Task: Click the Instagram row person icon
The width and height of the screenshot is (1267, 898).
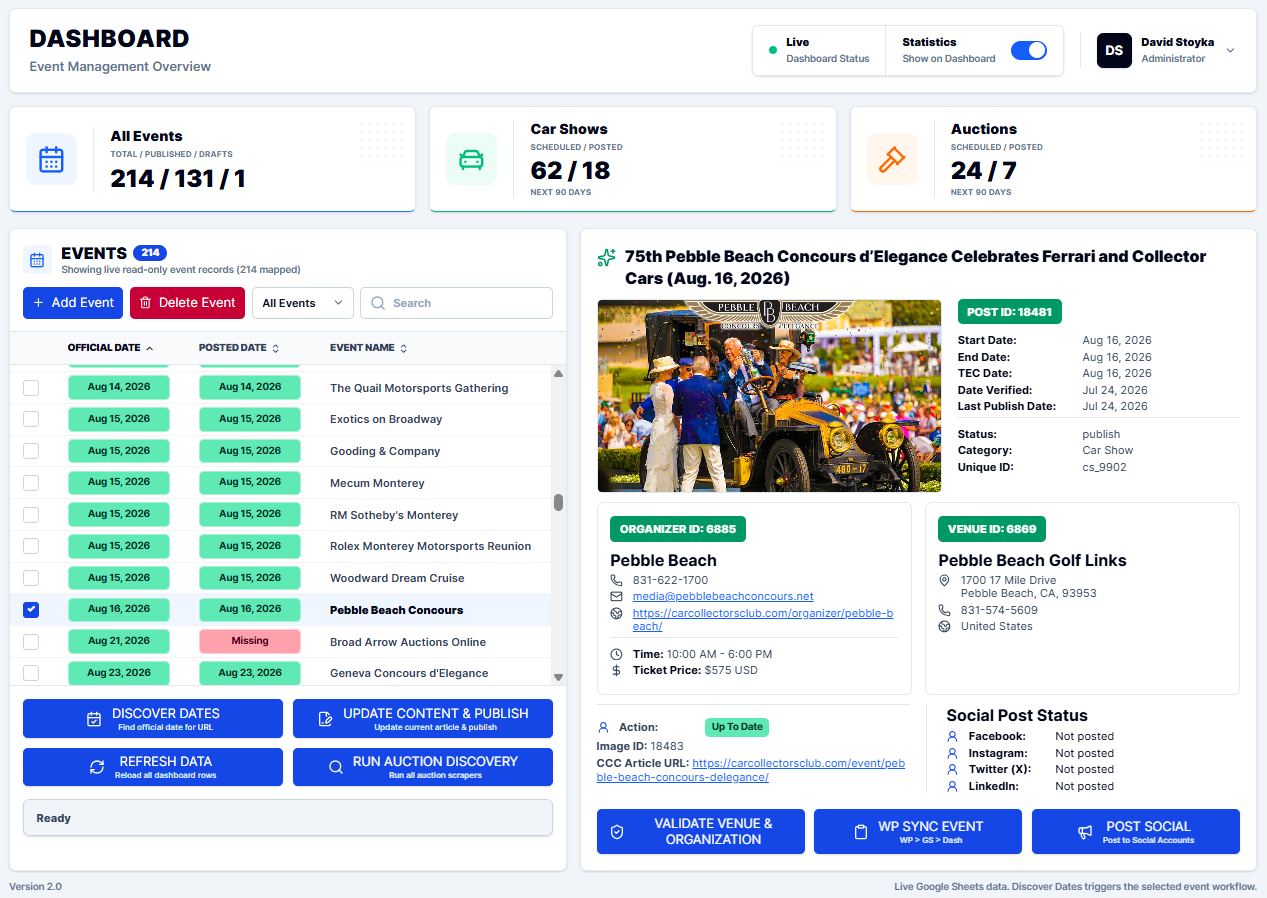Action: [952, 753]
